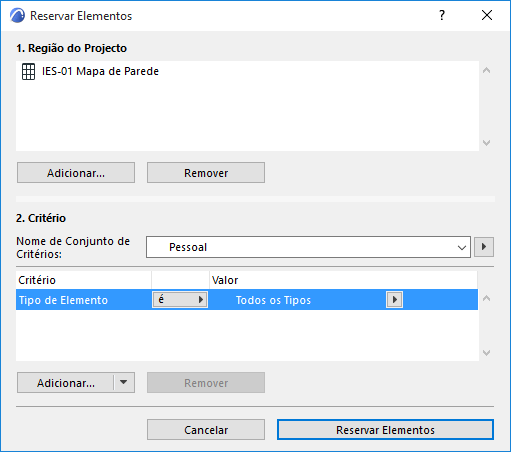Click Adicionar... under Critério section

[x=66, y=383]
